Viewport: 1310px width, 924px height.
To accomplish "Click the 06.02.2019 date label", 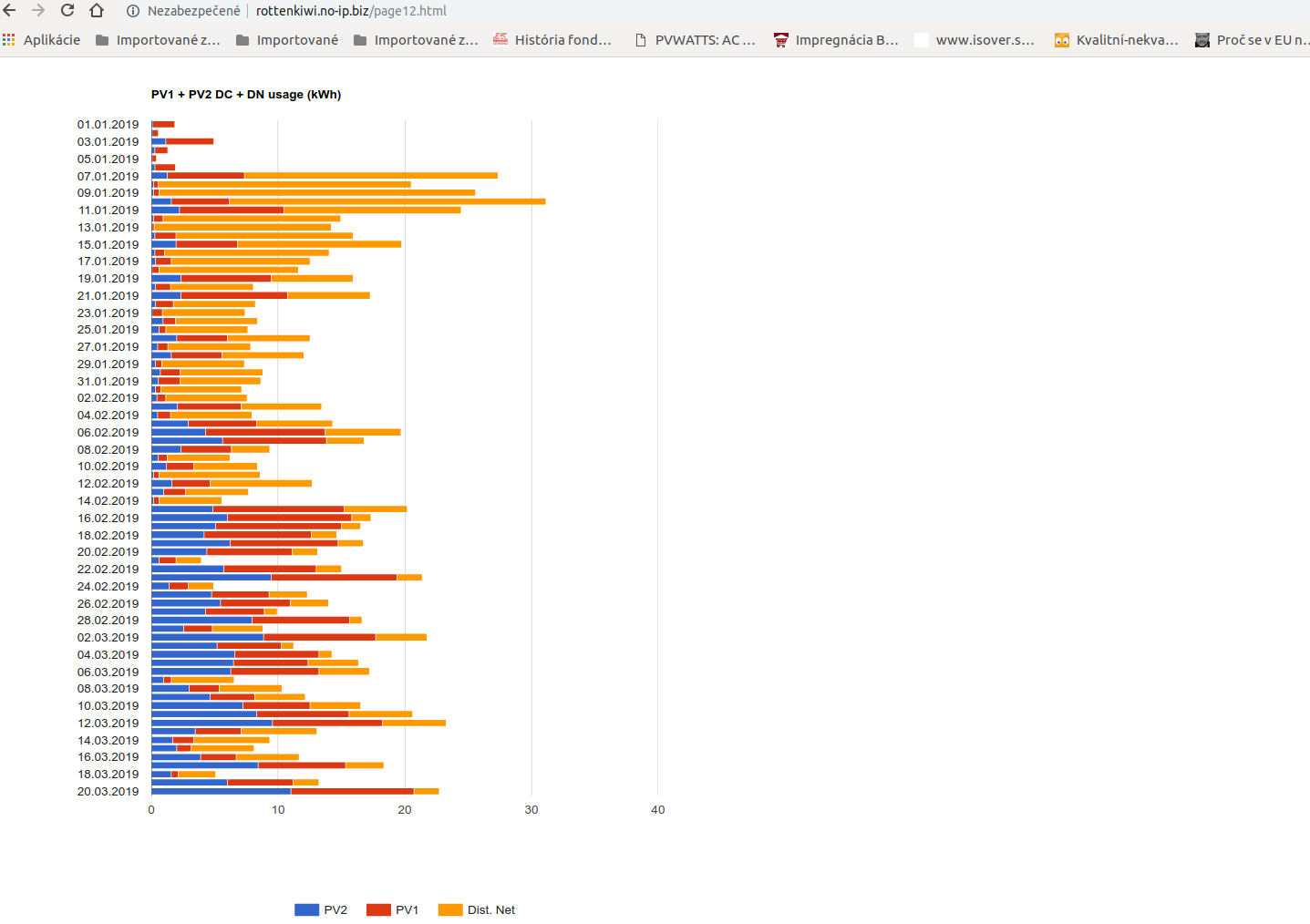I will [108, 433].
